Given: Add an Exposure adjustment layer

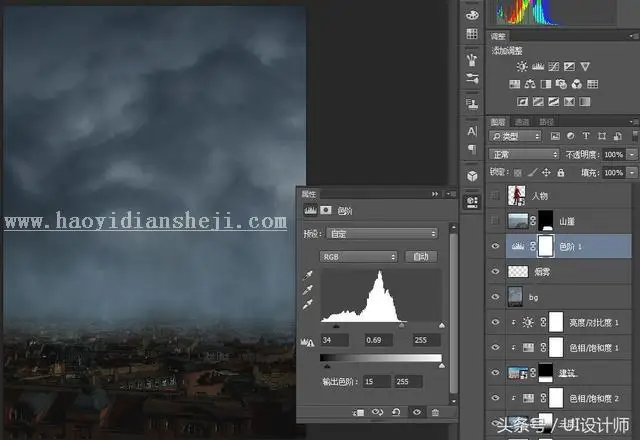Looking at the screenshot, I should click(569, 67).
